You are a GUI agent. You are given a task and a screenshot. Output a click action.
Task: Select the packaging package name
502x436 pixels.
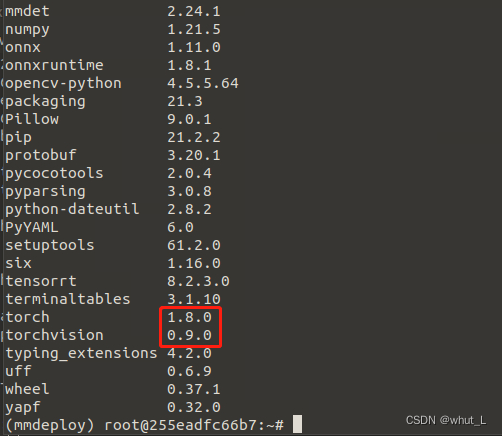click(45, 102)
